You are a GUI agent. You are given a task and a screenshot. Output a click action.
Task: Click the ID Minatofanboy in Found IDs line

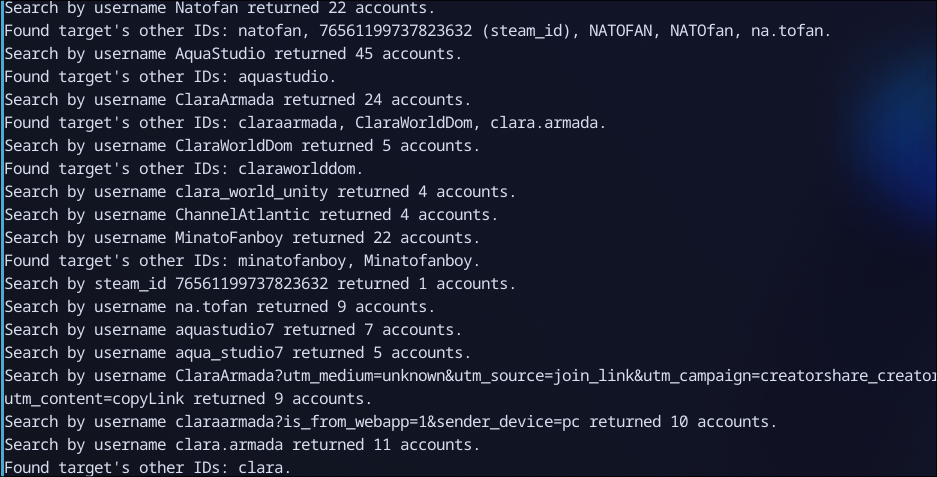pos(418,261)
